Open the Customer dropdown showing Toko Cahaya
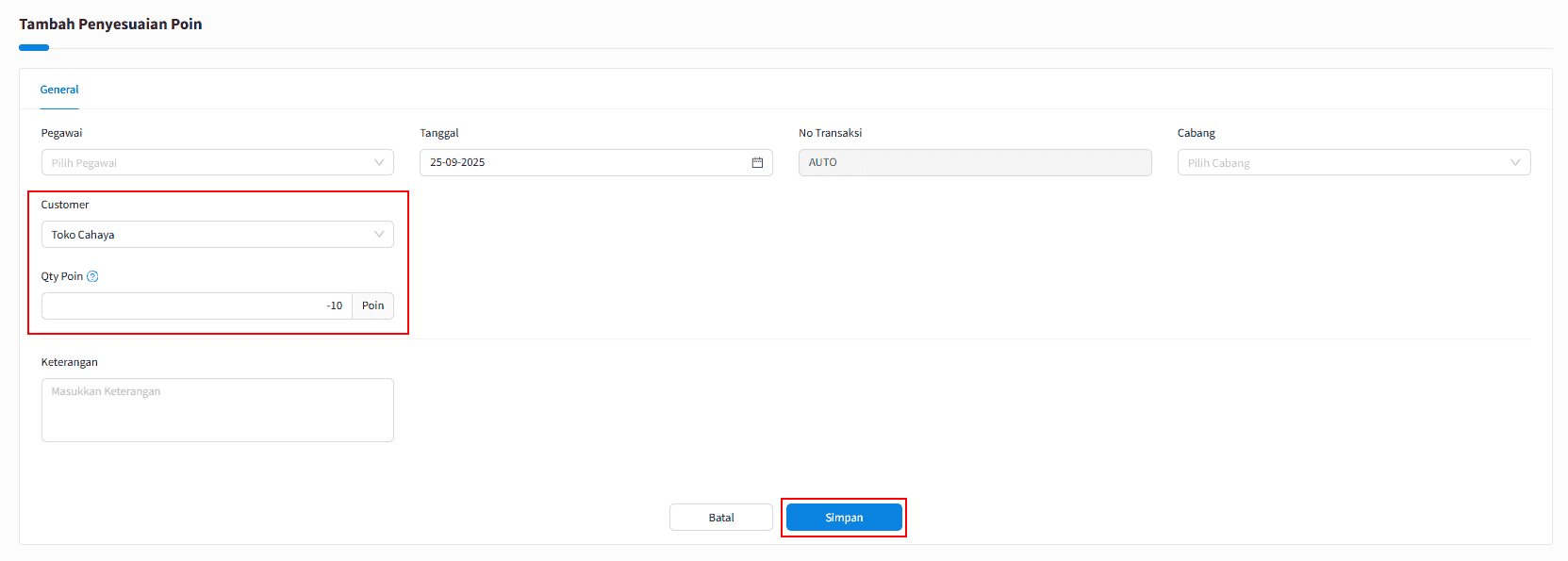The width and height of the screenshot is (1568, 561). (x=207, y=235)
